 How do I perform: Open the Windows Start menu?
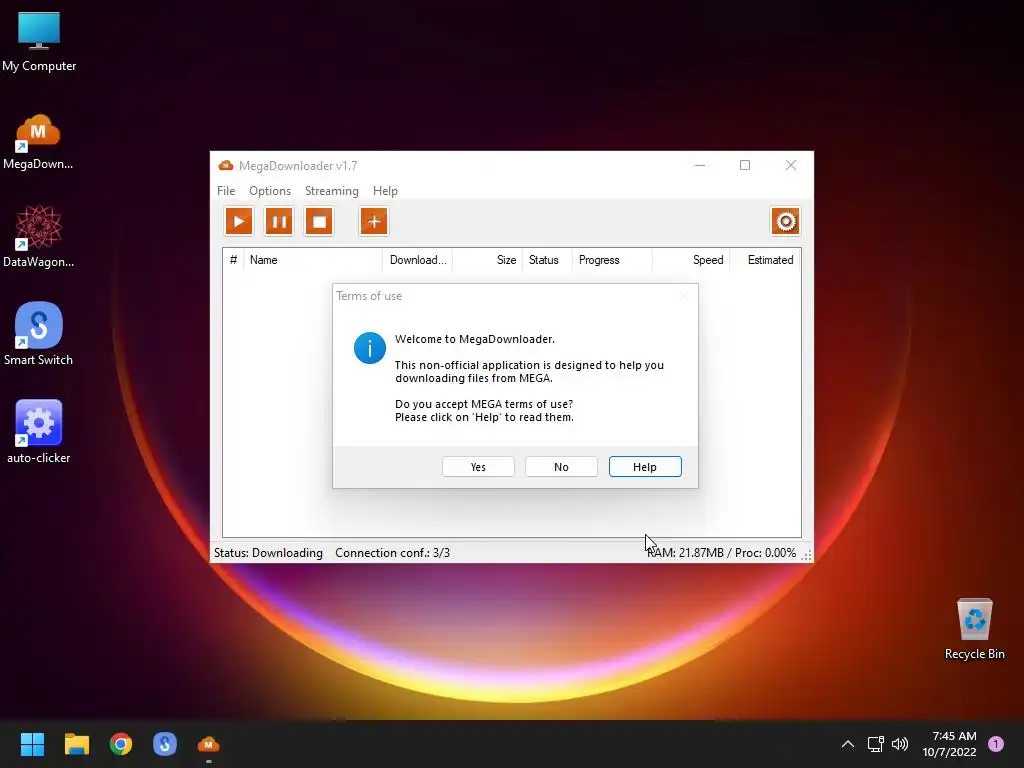tap(32, 744)
